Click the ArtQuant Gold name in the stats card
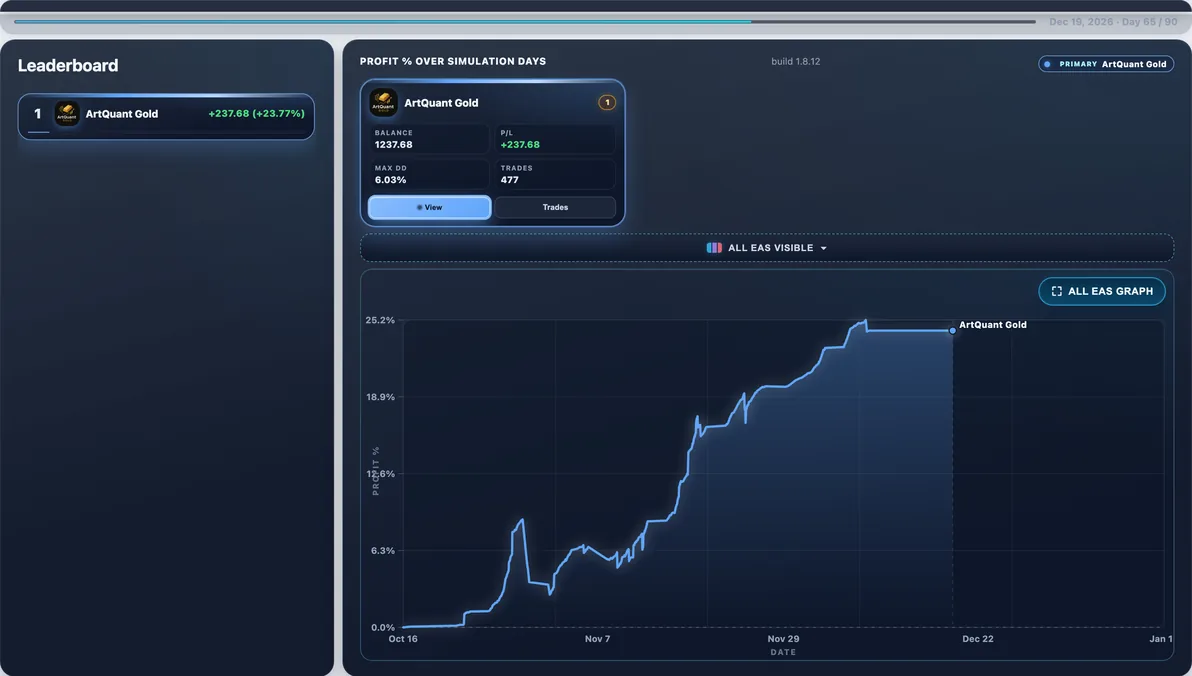The height and width of the screenshot is (676, 1192). point(441,103)
